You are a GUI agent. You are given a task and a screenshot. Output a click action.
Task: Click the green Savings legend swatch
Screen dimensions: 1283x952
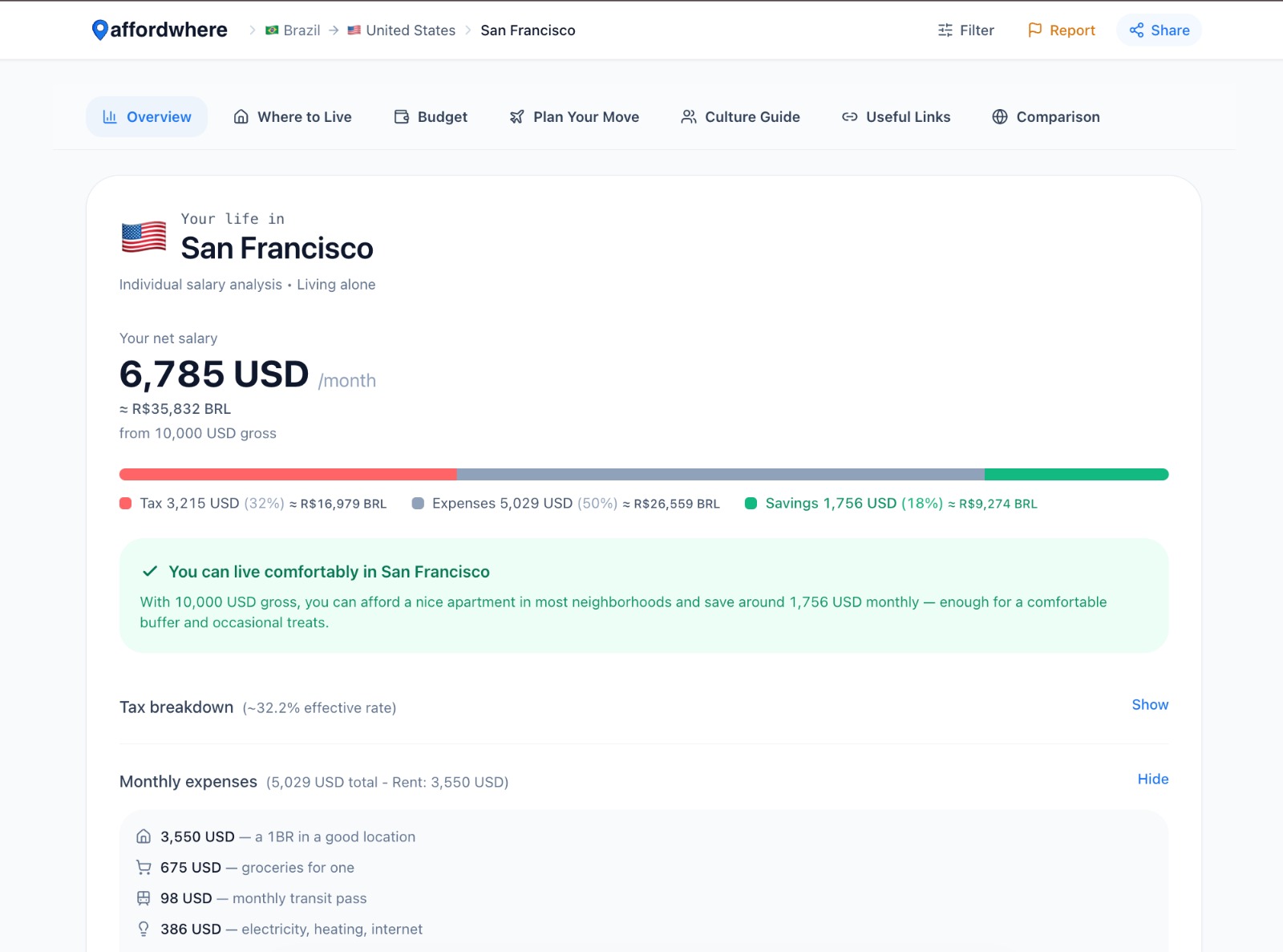(751, 504)
